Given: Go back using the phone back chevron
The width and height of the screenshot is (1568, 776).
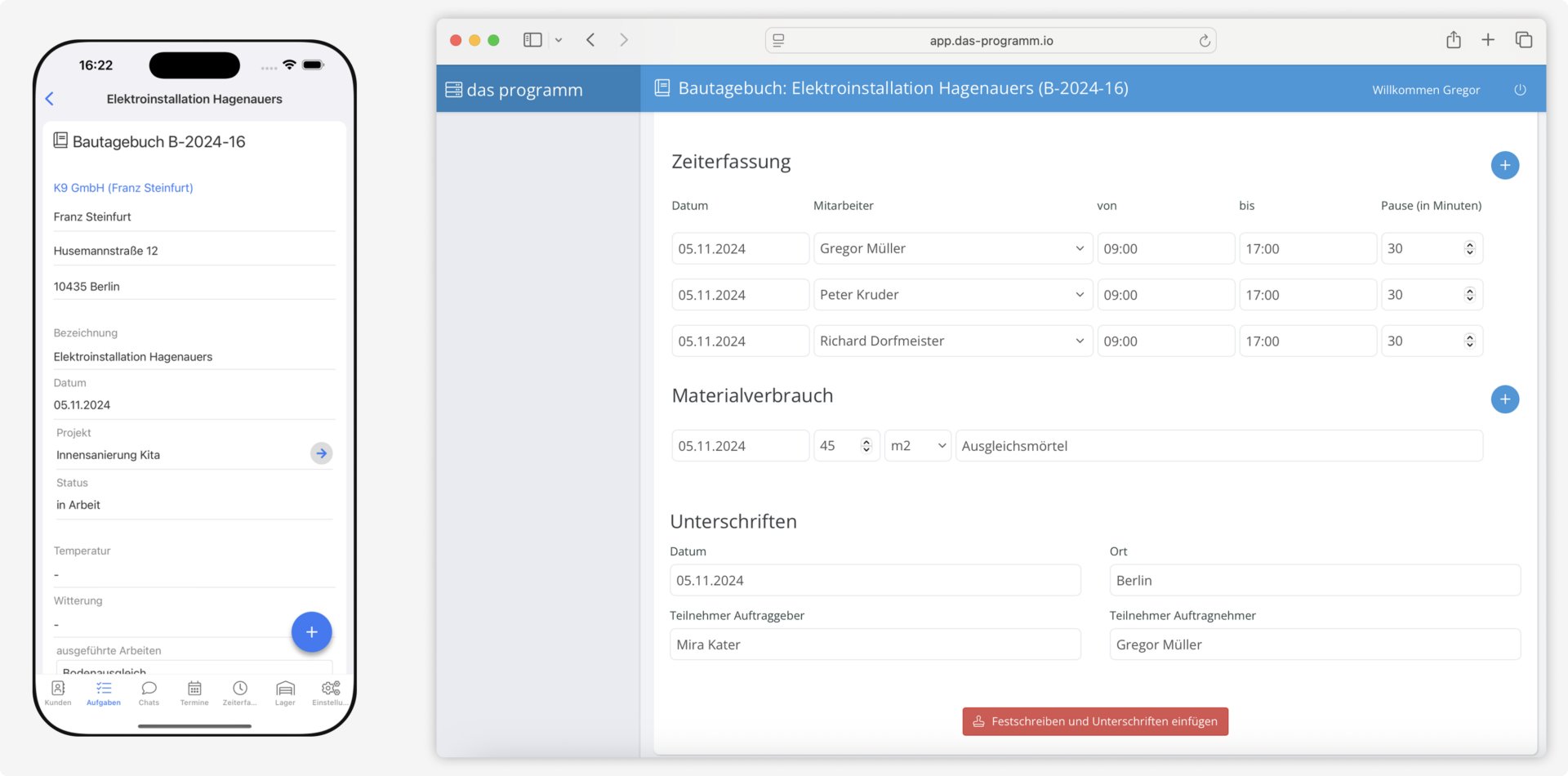Looking at the screenshot, I should [x=50, y=99].
